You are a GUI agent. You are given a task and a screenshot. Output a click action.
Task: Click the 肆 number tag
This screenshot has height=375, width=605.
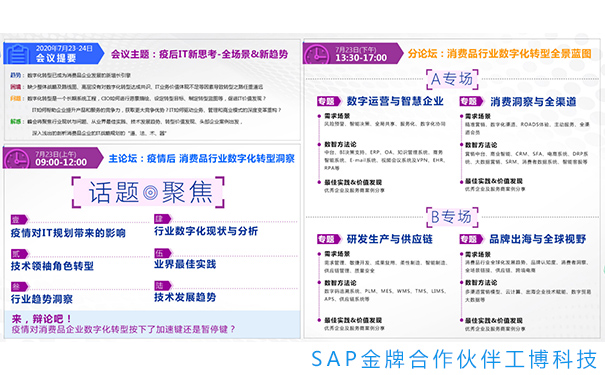click(x=162, y=219)
